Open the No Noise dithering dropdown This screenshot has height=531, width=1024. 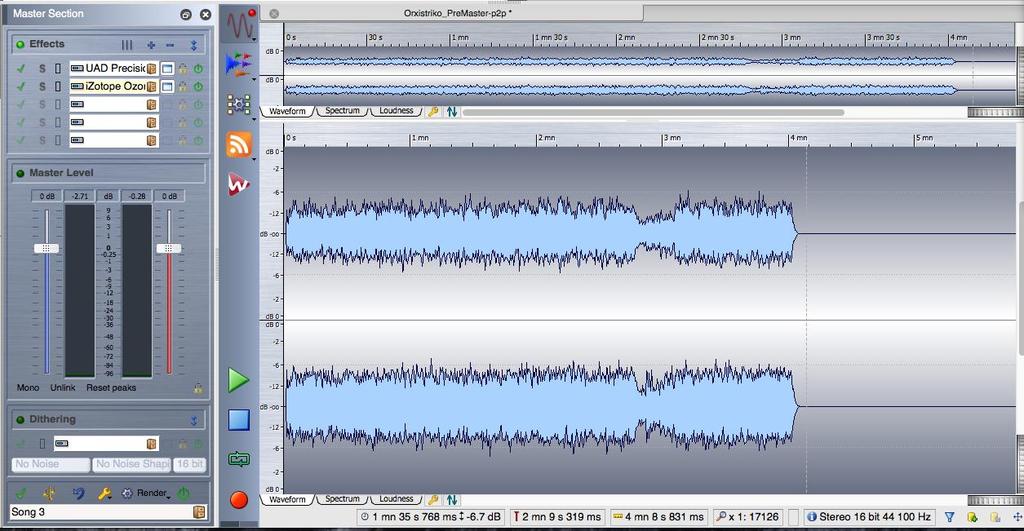coord(51,464)
